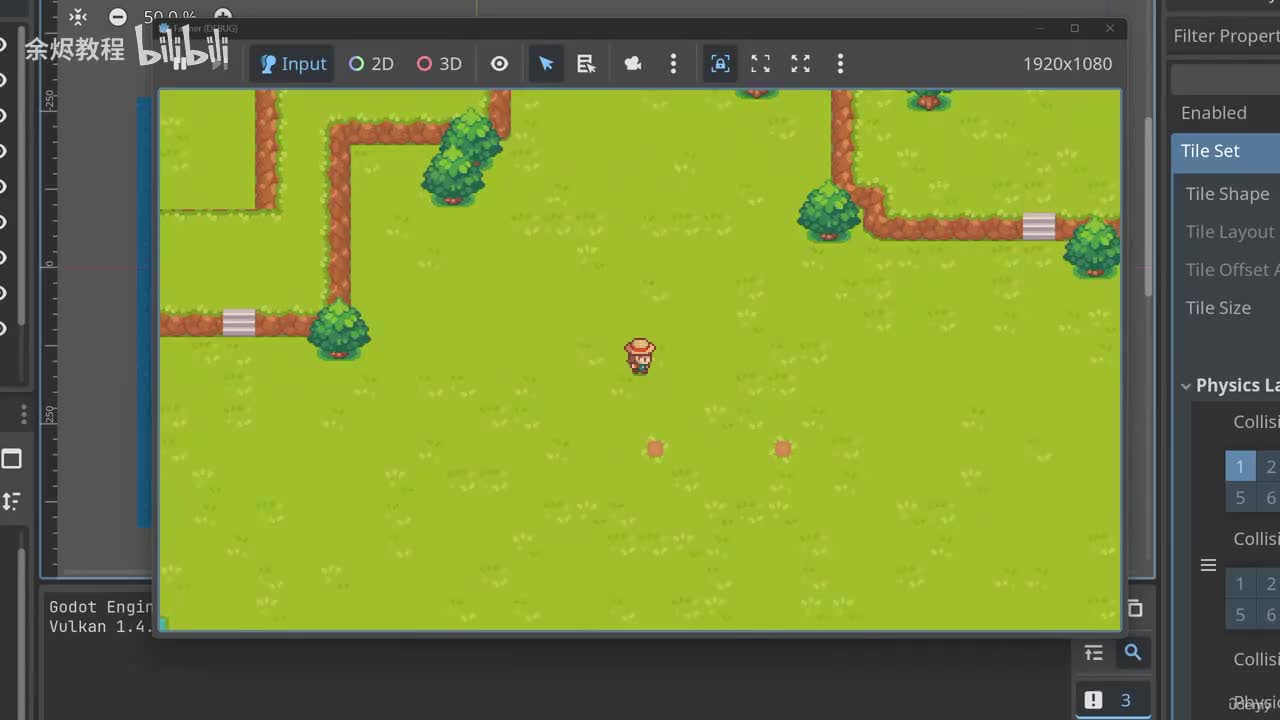
Task: Click the output indent-list icon
Action: pyautogui.click(x=1094, y=652)
